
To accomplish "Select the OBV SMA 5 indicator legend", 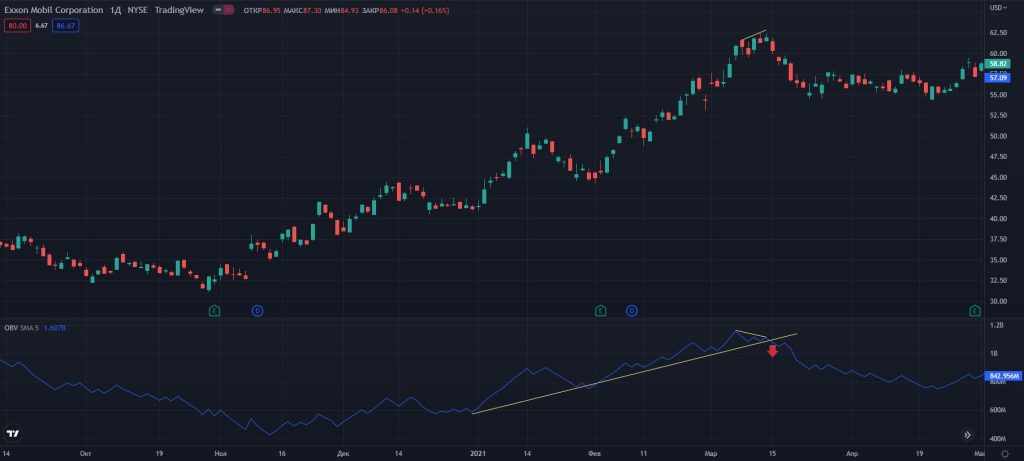I will (22, 328).
